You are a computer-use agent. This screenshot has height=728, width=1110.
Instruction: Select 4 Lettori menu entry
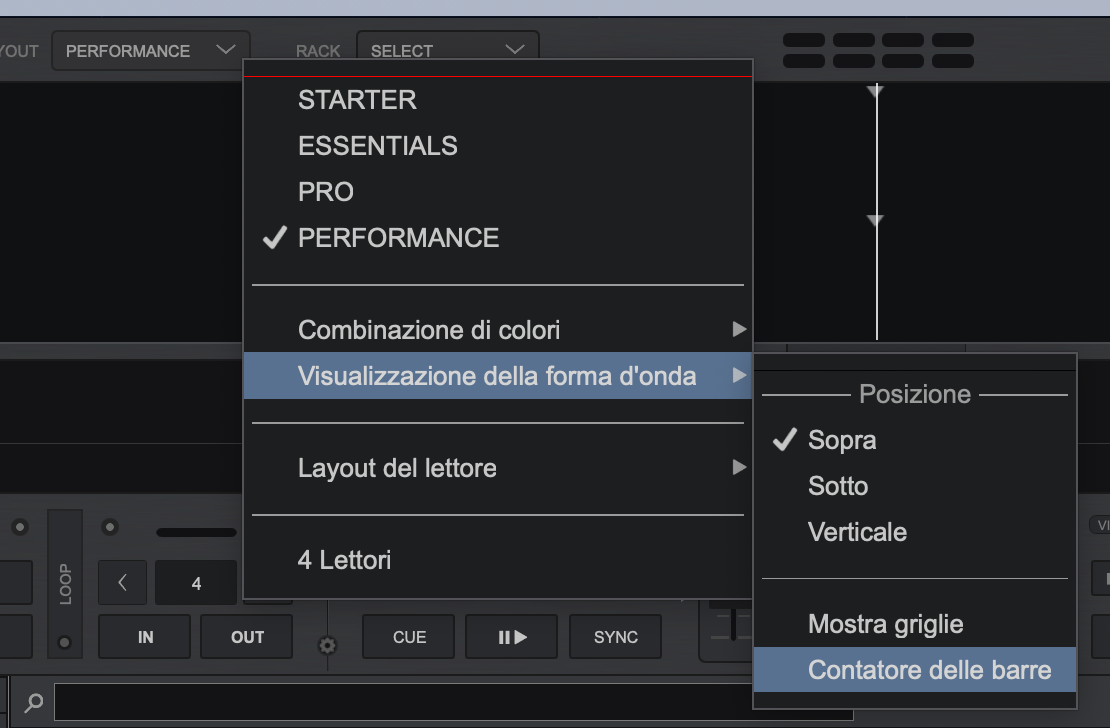[x=344, y=560]
